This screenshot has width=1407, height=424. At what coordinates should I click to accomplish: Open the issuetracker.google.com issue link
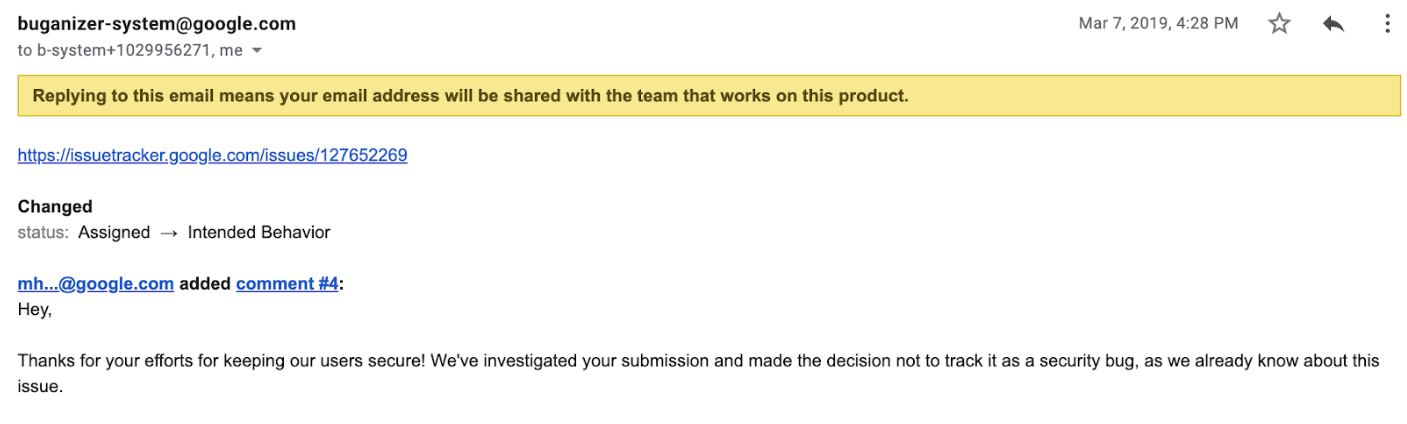tap(212, 155)
